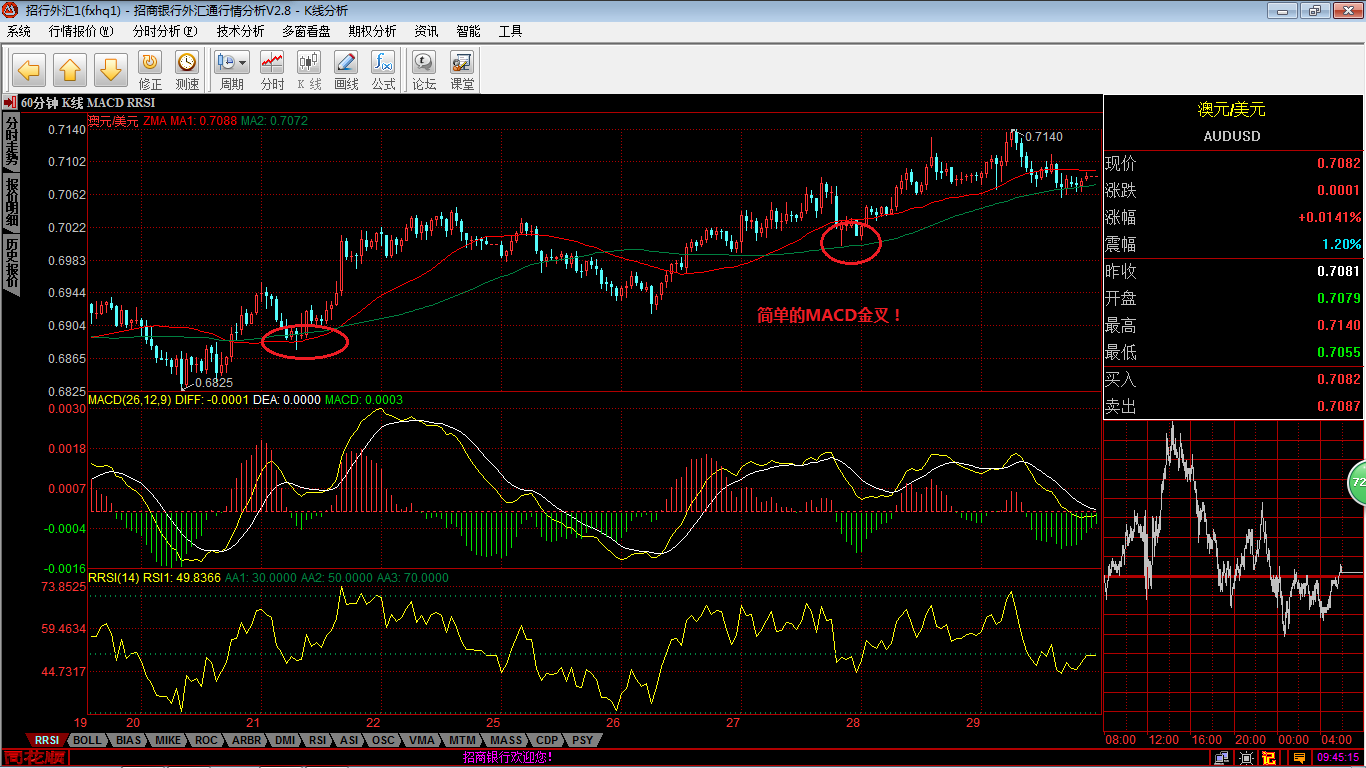Click the MACD(26,12,9) indicator label
This screenshot has width=1366, height=768.
click(130, 399)
